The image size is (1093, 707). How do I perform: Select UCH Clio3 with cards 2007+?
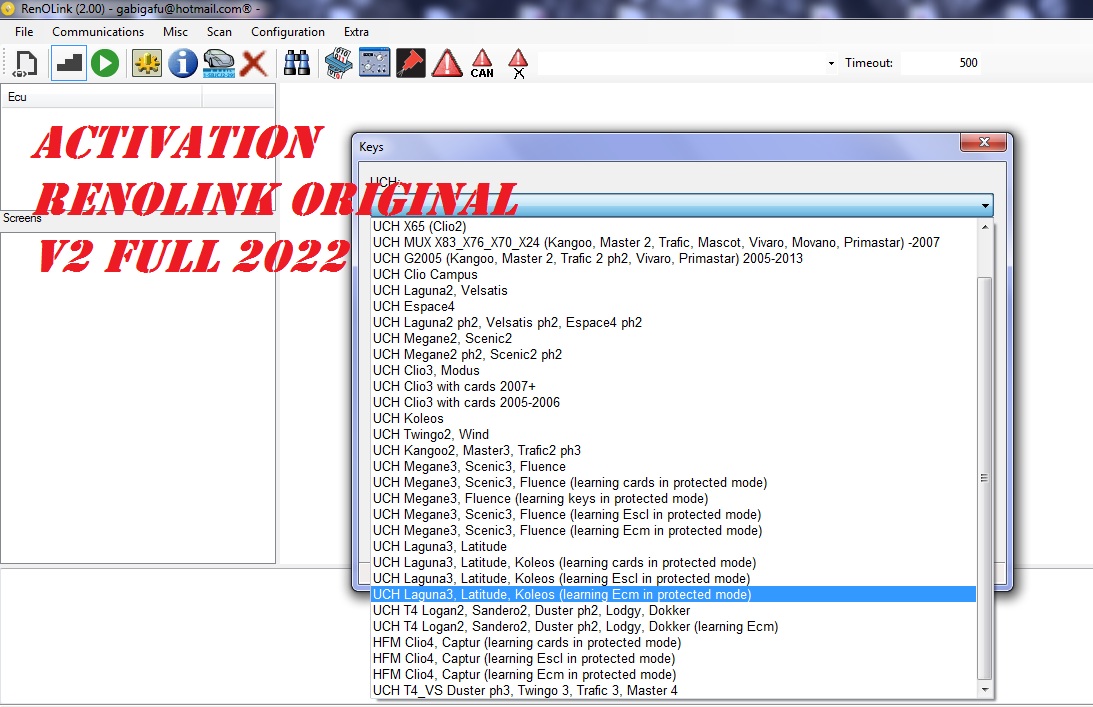pos(673,386)
